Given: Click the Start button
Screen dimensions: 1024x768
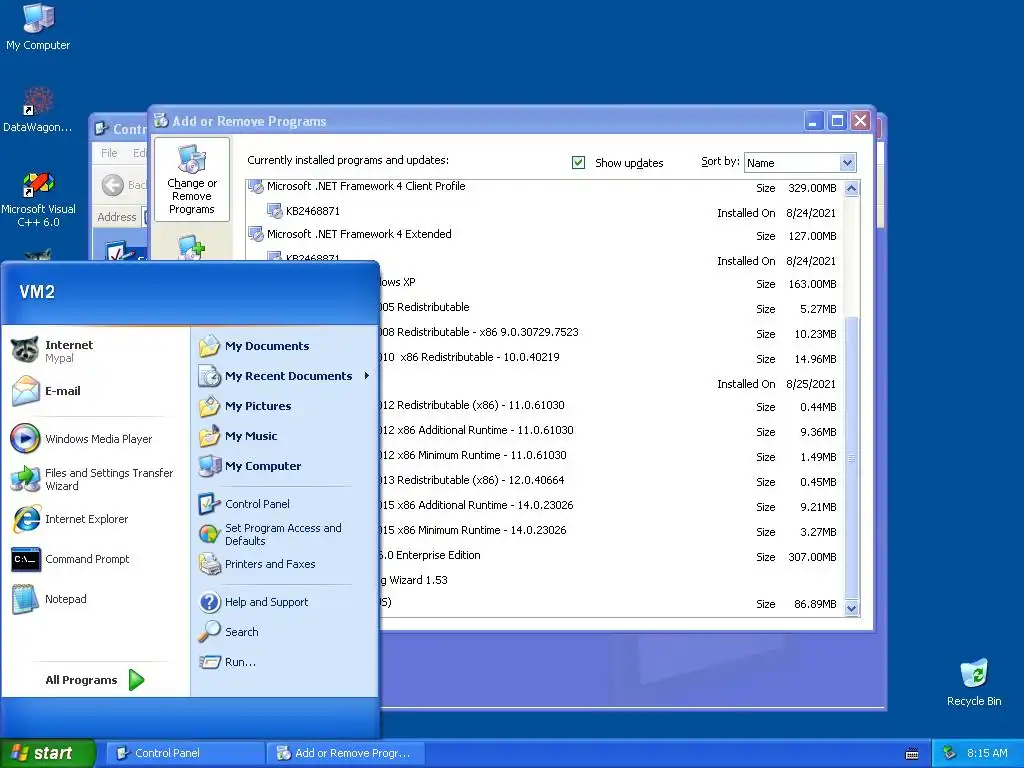Looking at the screenshot, I should (48, 753).
